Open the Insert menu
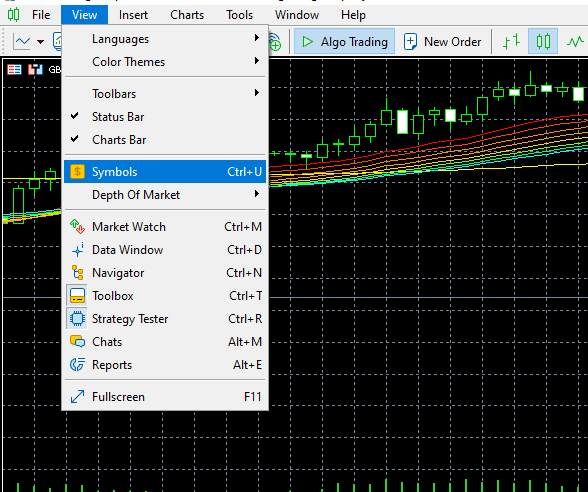Image resolution: width=588 pixels, height=492 pixels. (133, 15)
